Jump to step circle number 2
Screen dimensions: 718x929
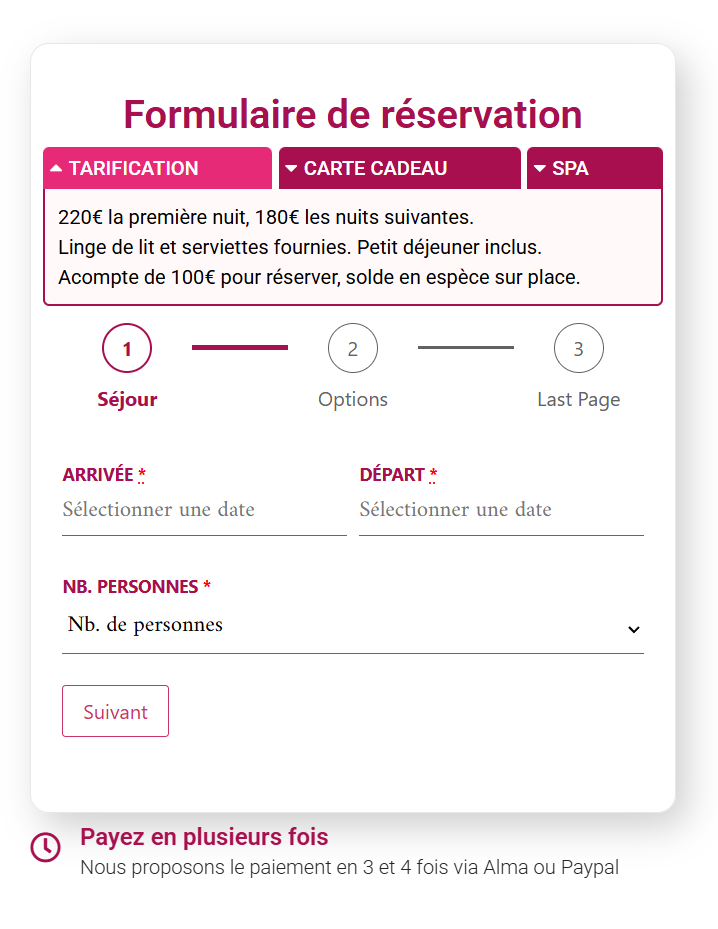pos(353,349)
